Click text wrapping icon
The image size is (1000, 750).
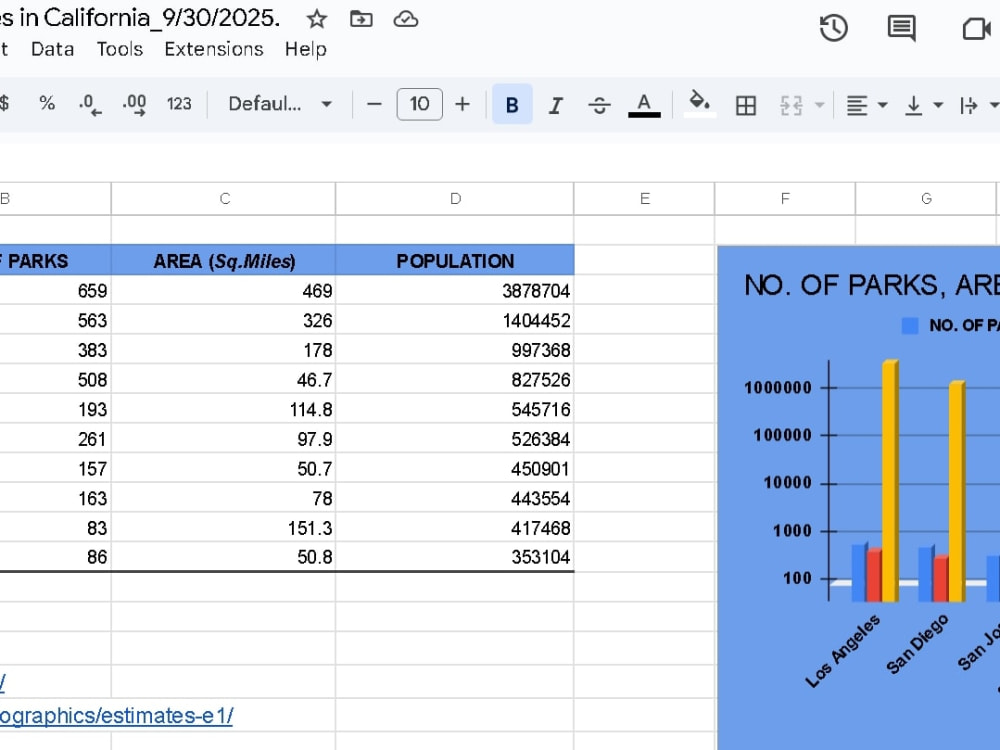(x=969, y=105)
